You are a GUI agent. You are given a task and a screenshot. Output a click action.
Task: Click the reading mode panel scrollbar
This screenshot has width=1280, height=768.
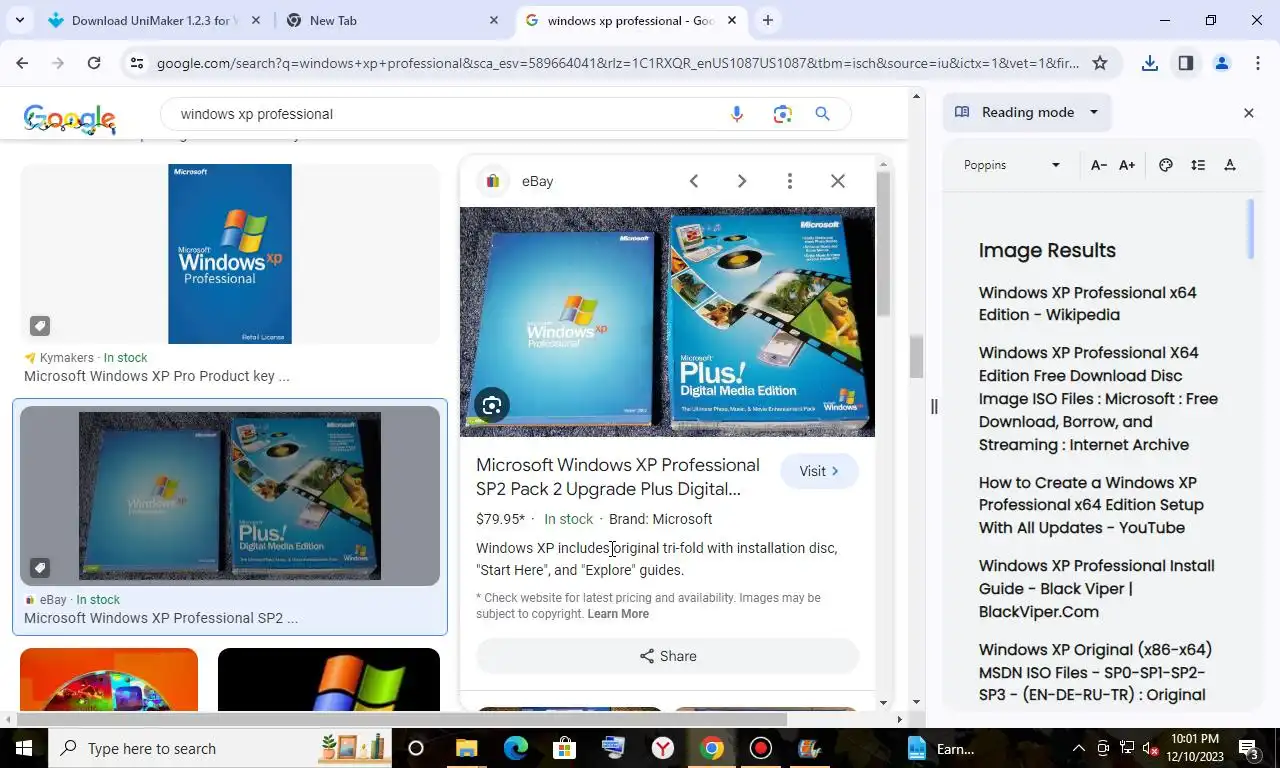pos(1250,228)
